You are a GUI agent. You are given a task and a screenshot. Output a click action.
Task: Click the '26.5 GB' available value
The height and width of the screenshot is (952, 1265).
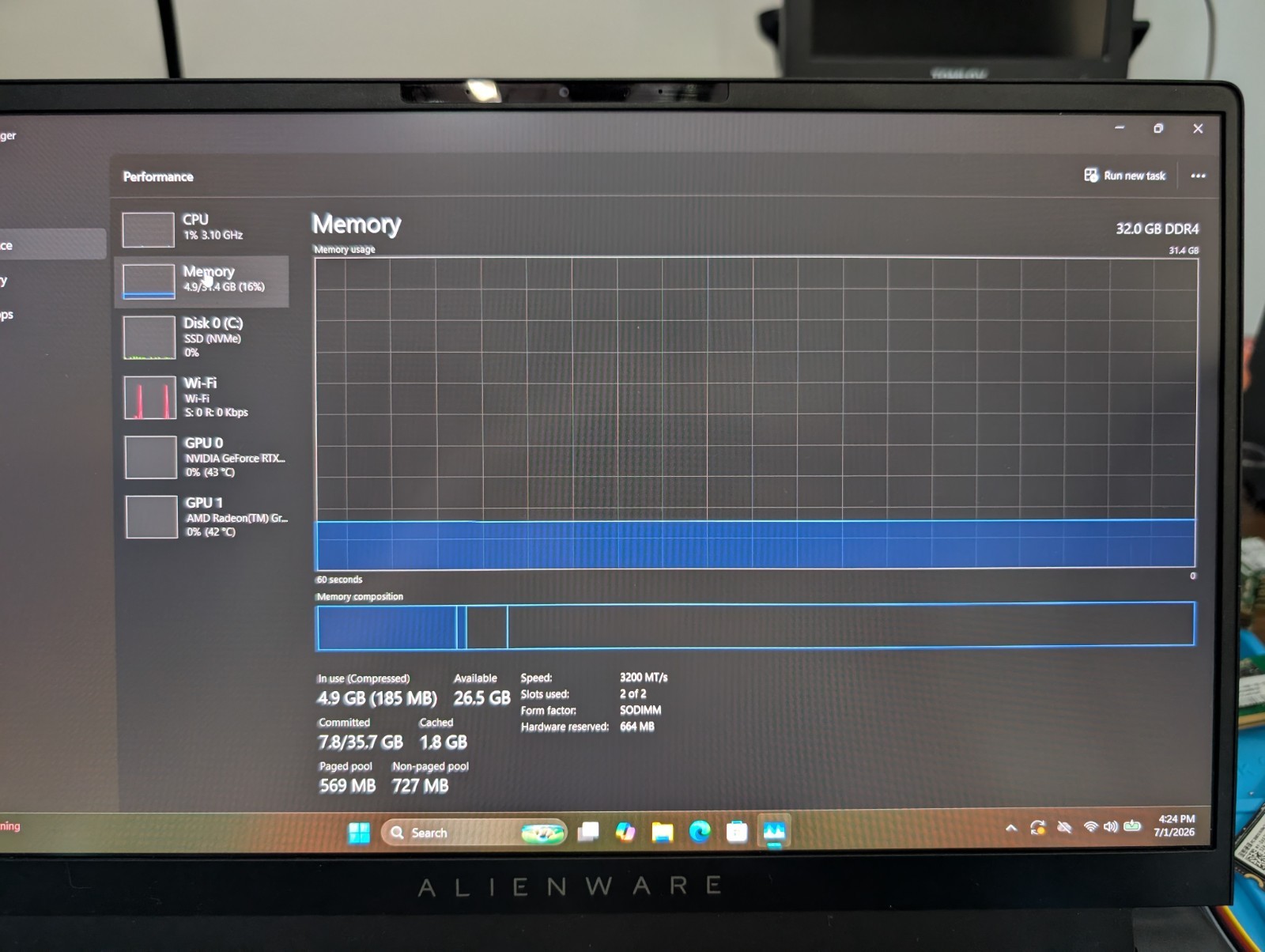[x=481, y=698]
